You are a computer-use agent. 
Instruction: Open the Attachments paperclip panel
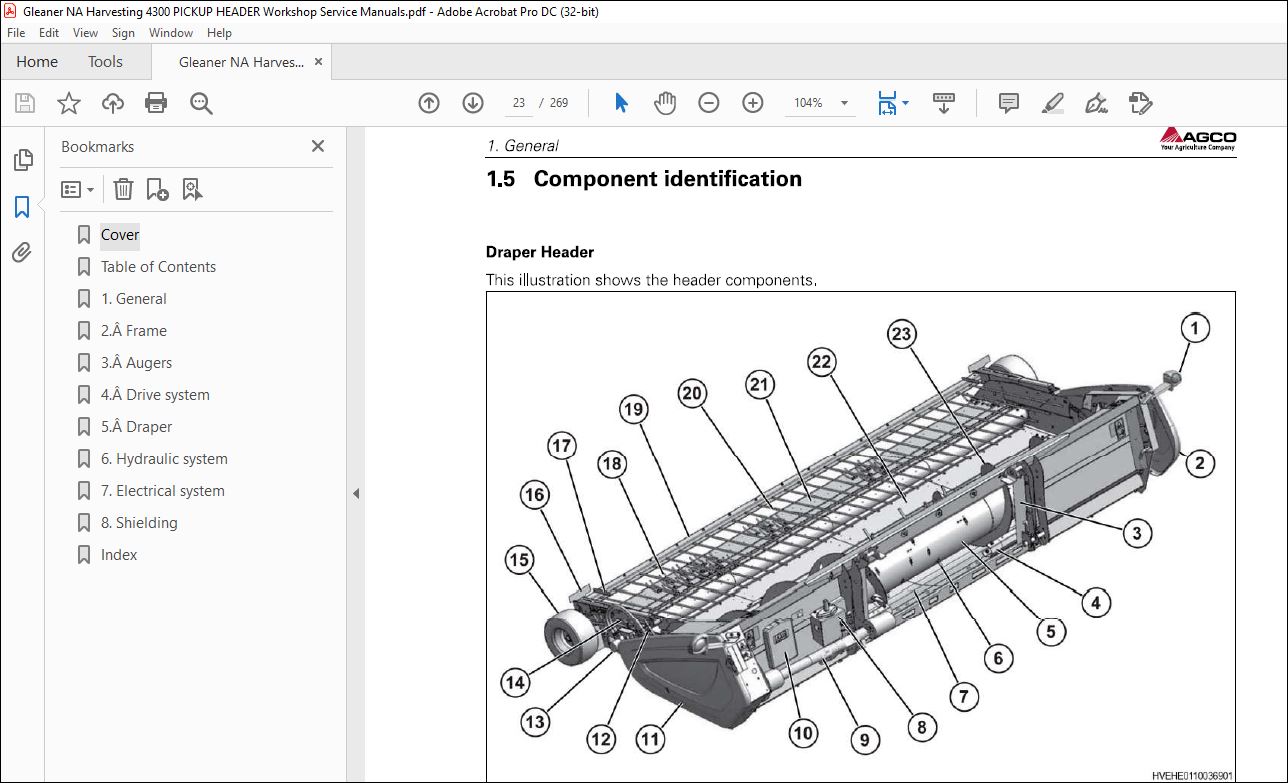point(22,252)
